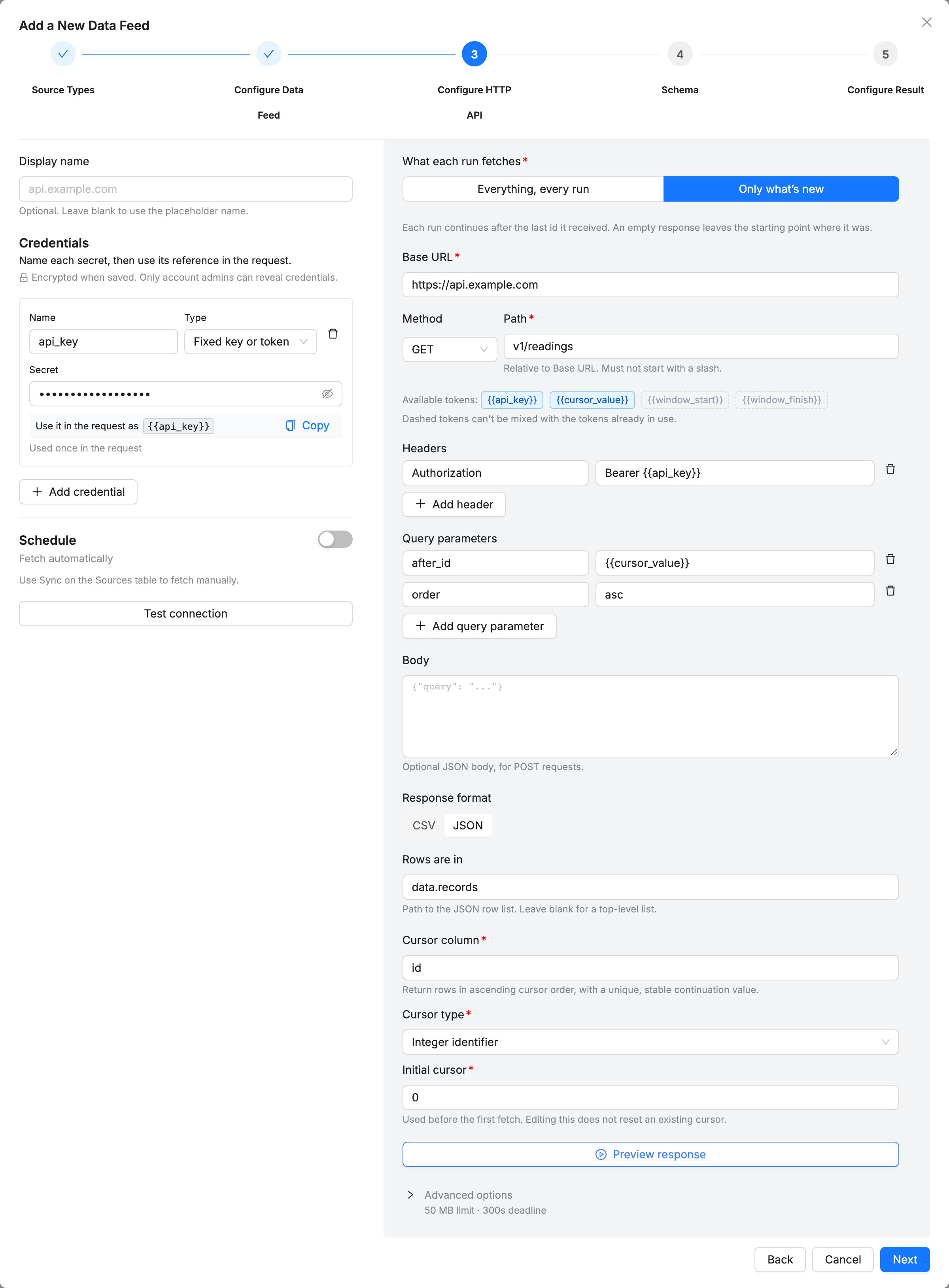Image resolution: width=949 pixels, height=1288 pixels.
Task: Click the Add credential button
Action: (78, 491)
